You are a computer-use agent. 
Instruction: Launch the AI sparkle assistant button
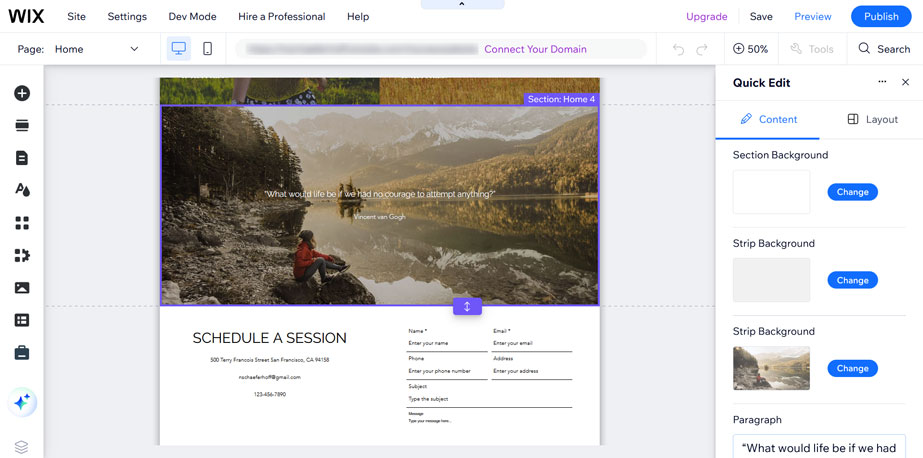coord(22,403)
